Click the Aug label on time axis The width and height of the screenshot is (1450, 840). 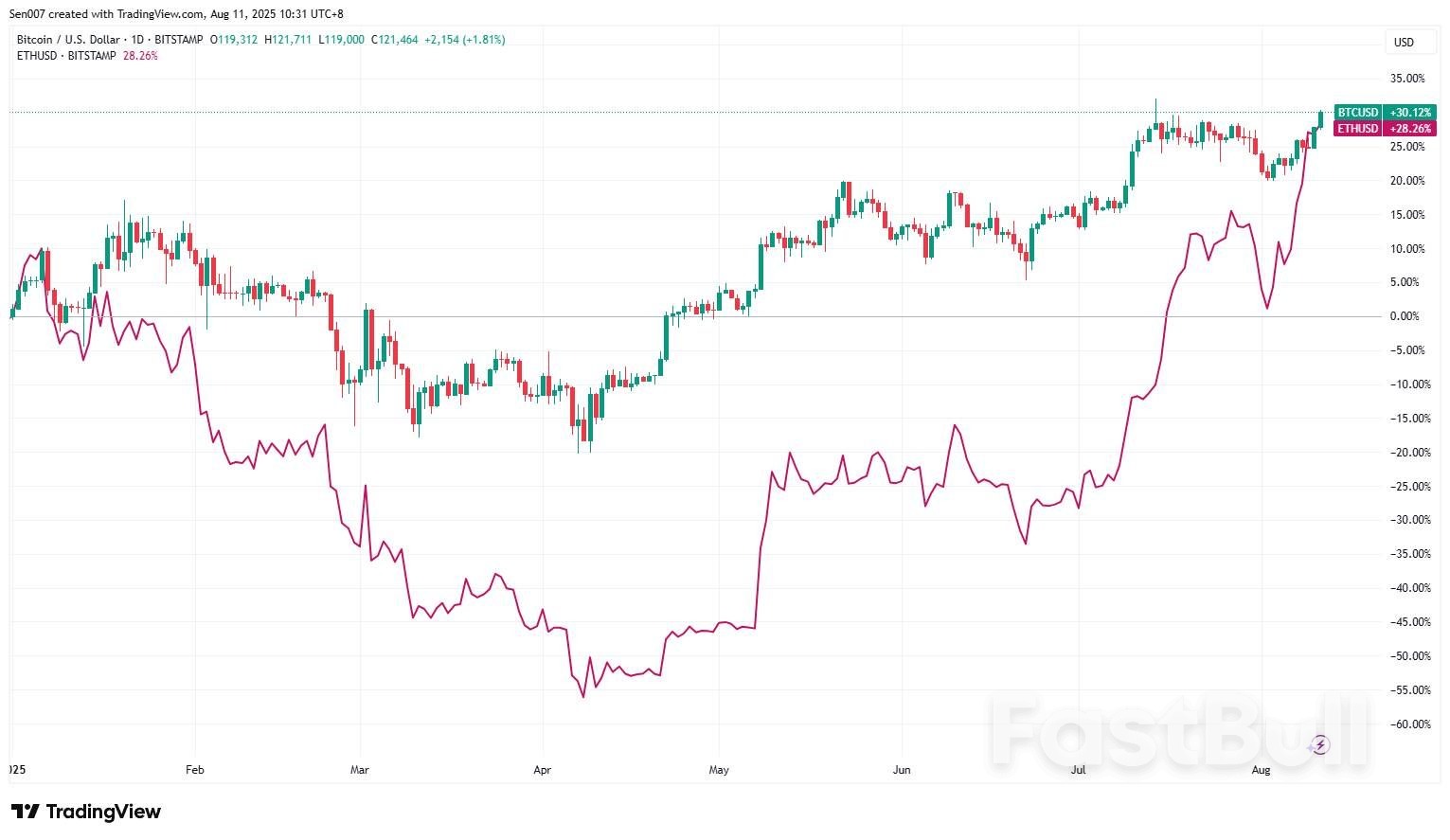[x=1261, y=770]
